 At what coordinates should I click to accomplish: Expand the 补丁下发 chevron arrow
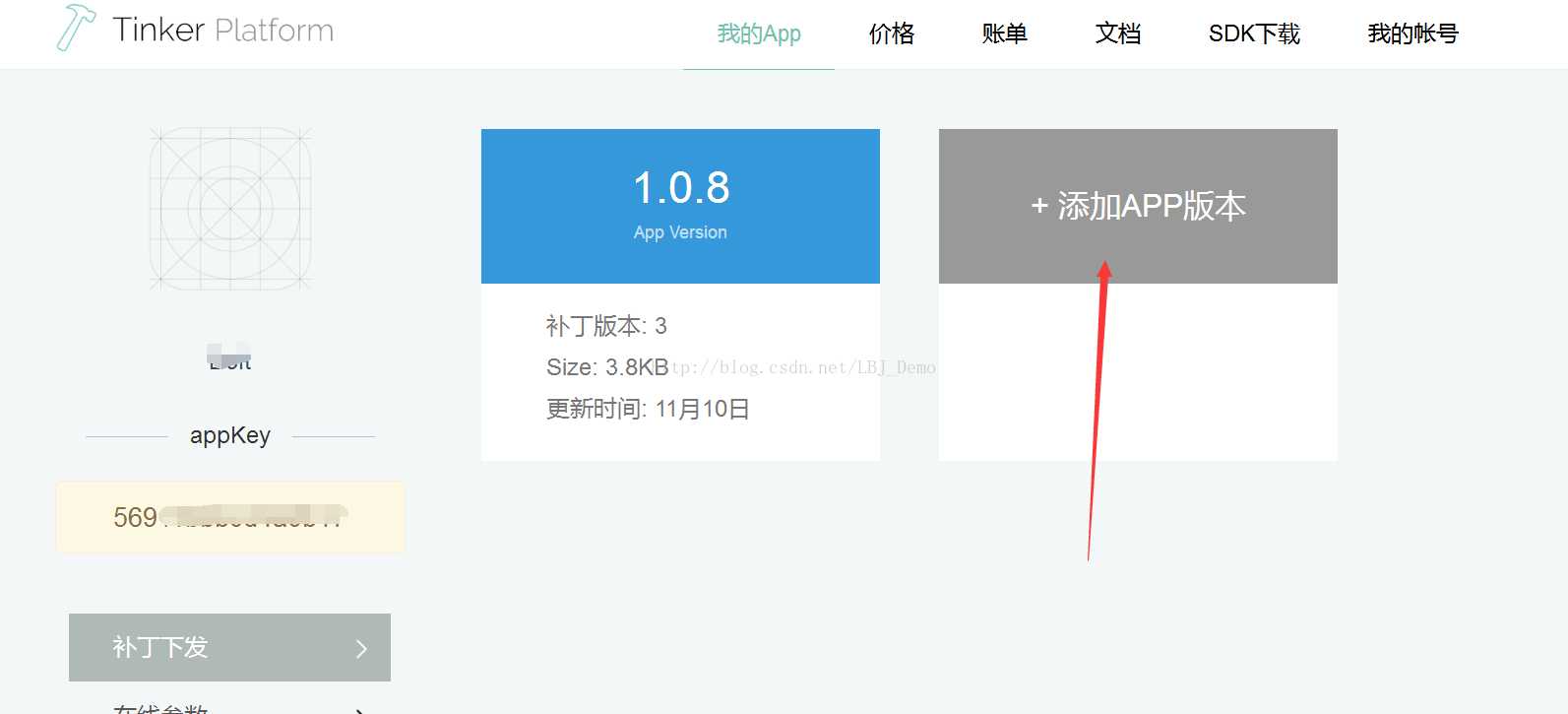(361, 648)
